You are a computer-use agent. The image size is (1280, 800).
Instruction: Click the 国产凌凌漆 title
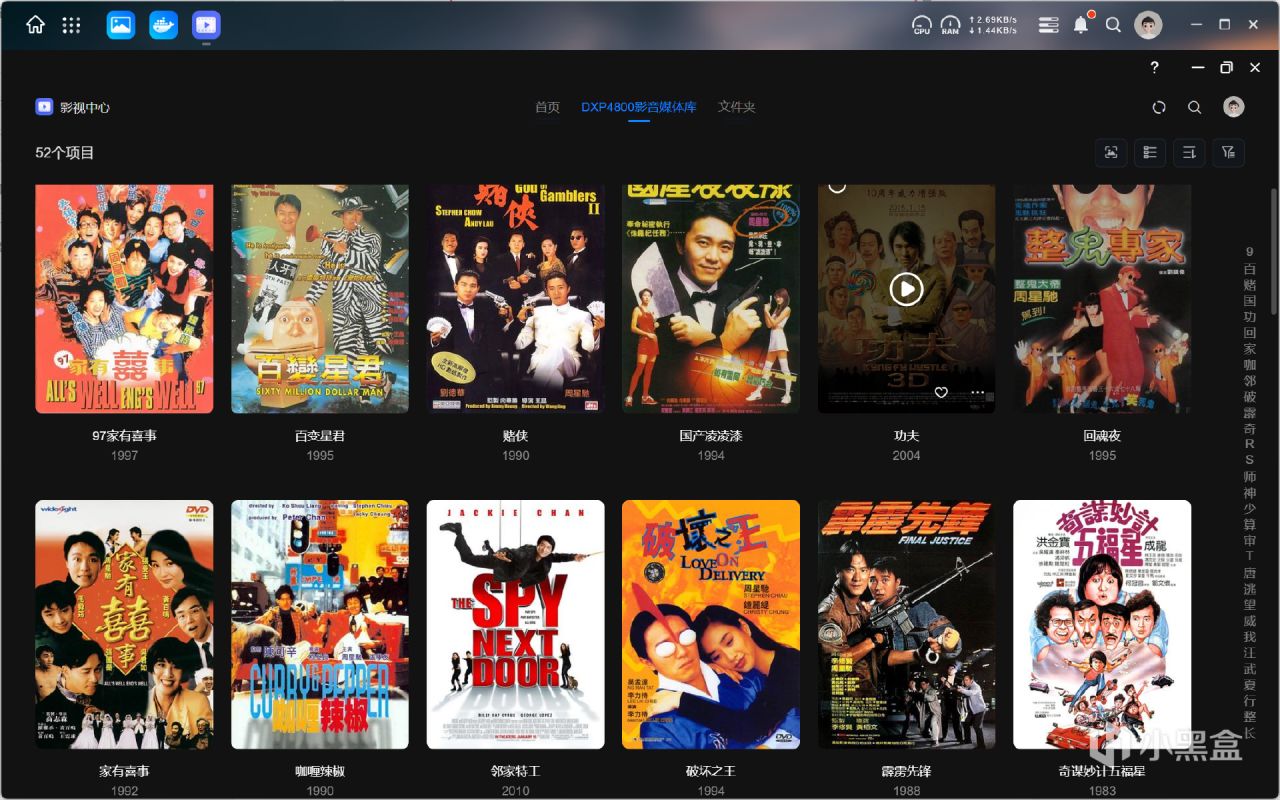coord(711,436)
